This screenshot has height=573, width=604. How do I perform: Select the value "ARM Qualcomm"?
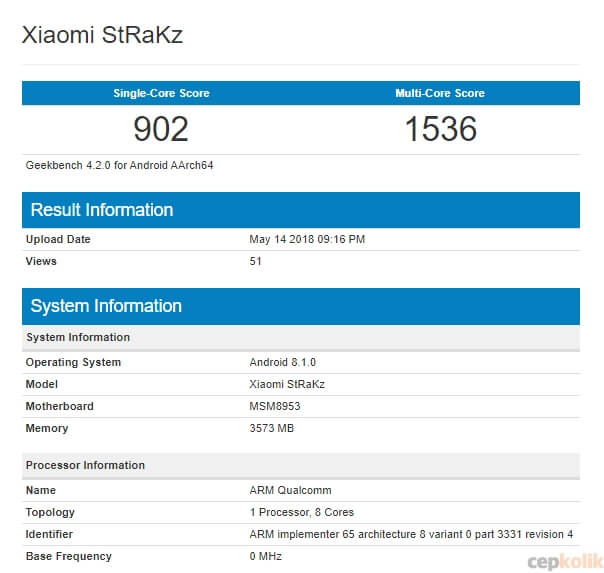point(290,490)
